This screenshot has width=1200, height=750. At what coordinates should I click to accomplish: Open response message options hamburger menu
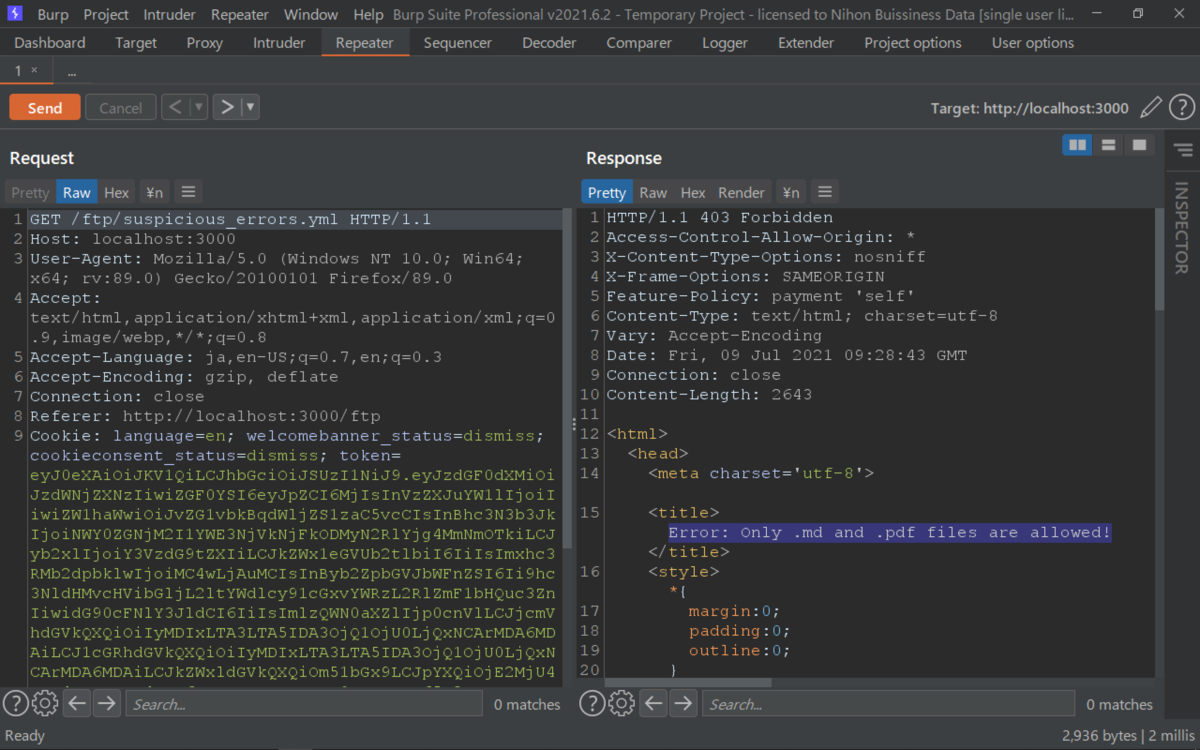(824, 192)
